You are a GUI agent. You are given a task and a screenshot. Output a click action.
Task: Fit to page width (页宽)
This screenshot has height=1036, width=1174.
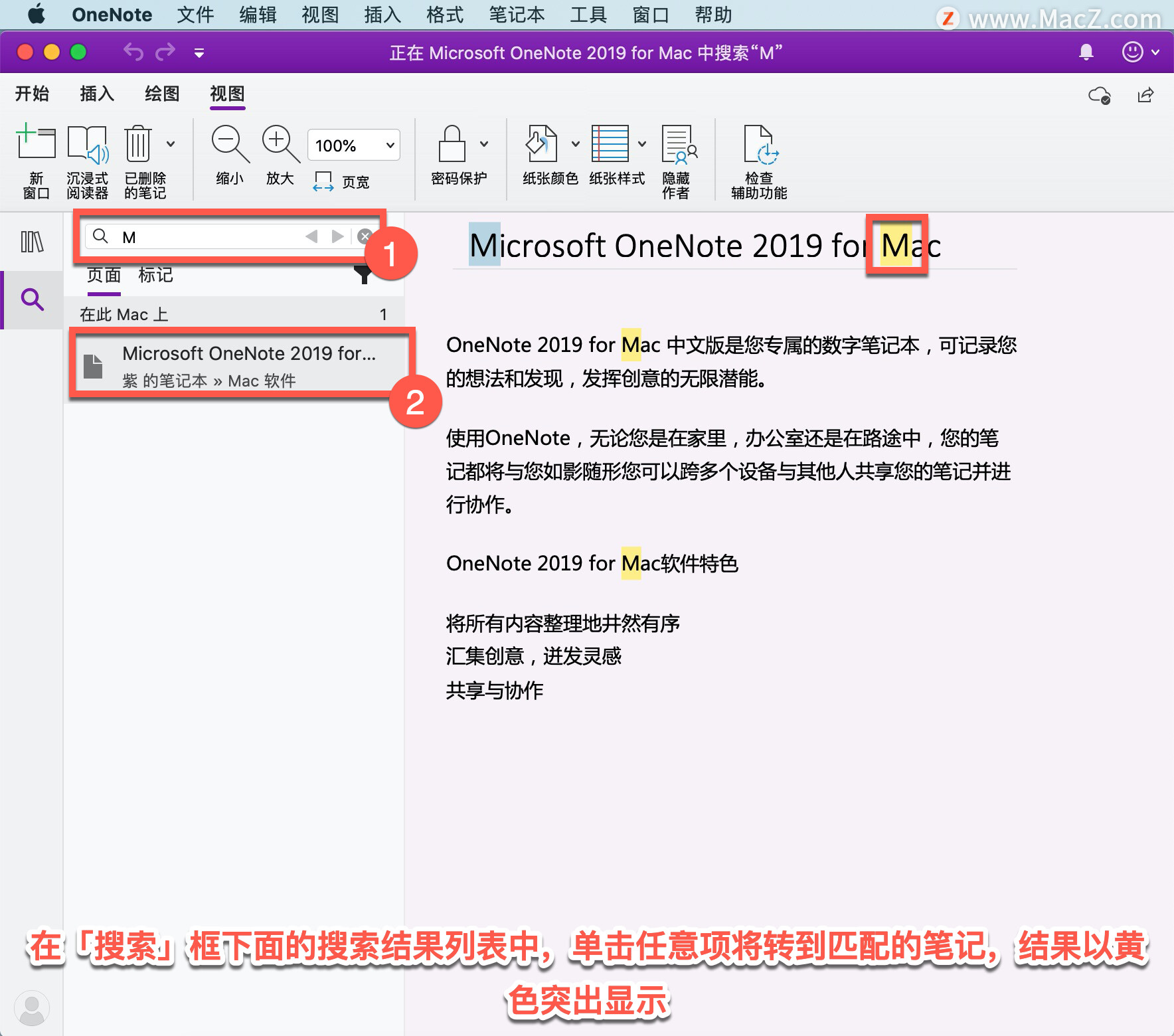[x=341, y=181]
